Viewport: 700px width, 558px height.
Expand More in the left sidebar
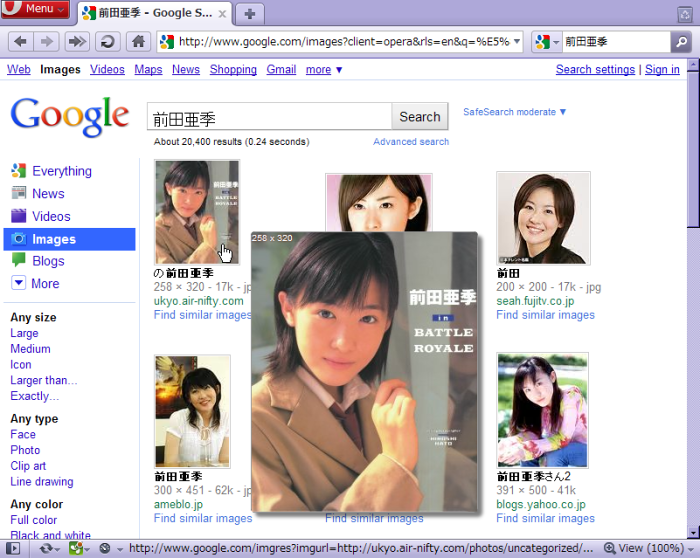[x=45, y=283]
